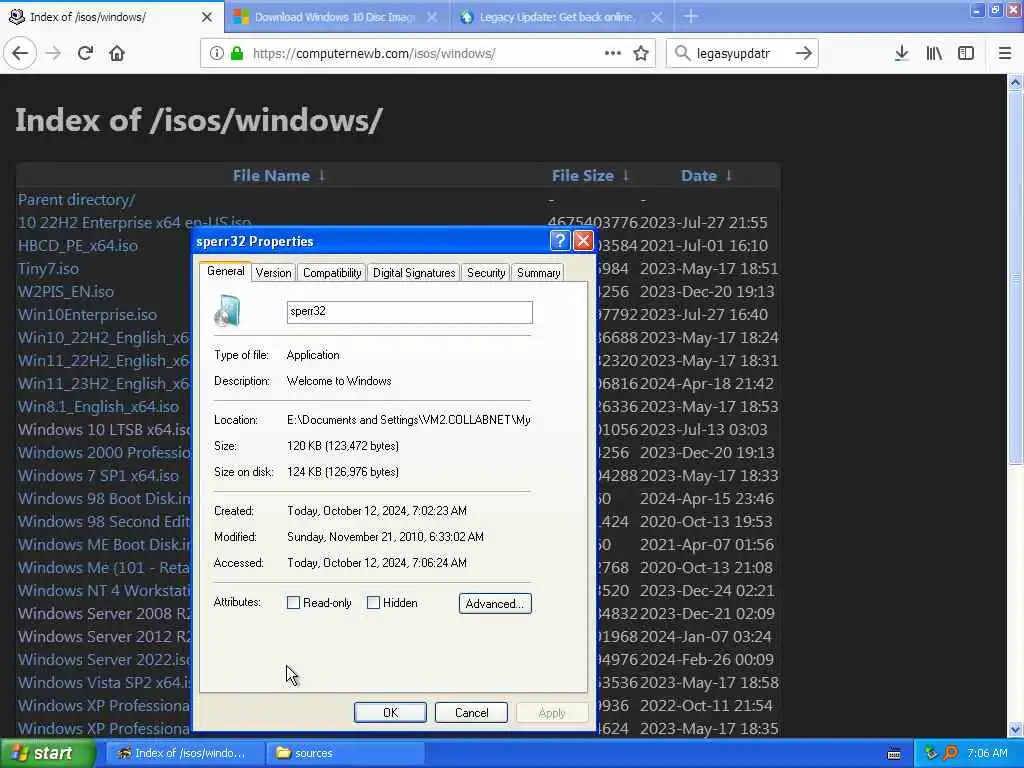Open page actions three-dot menu
The width and height of the screenshot is (1024, 768).
[613, 54]
